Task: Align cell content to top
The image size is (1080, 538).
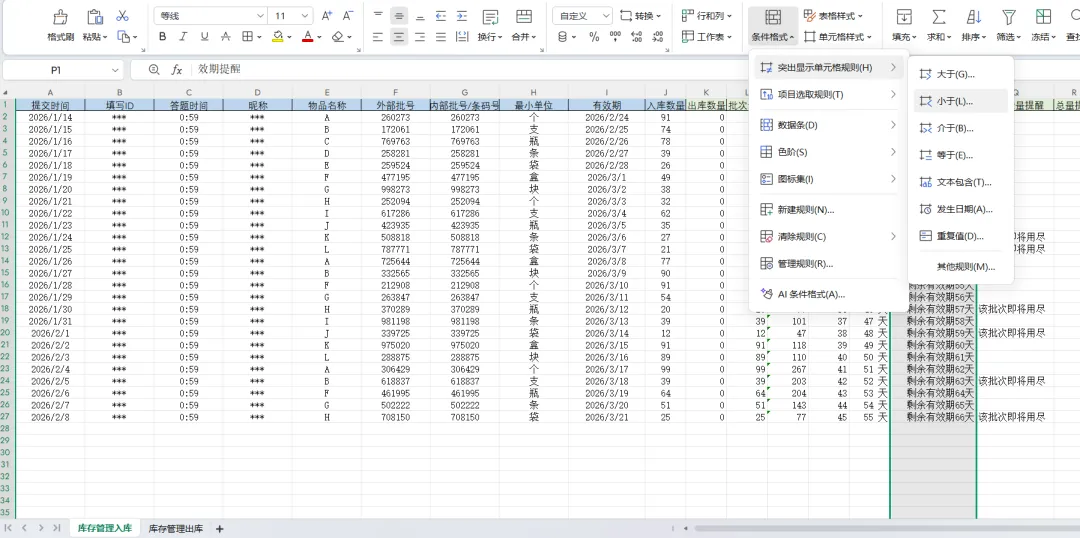Action: 377,15
